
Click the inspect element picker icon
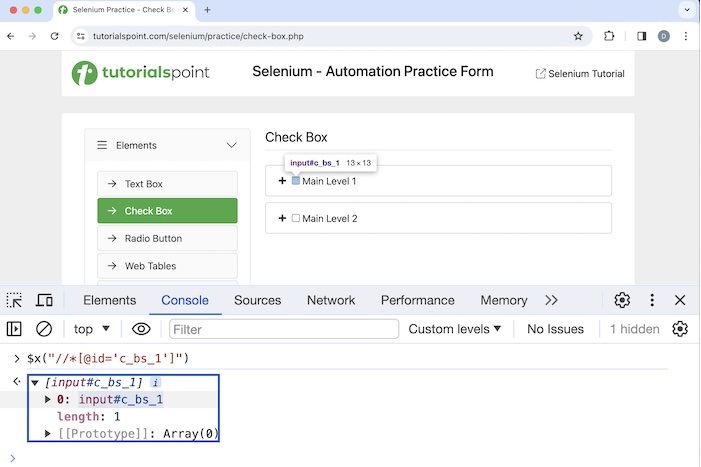14,300
